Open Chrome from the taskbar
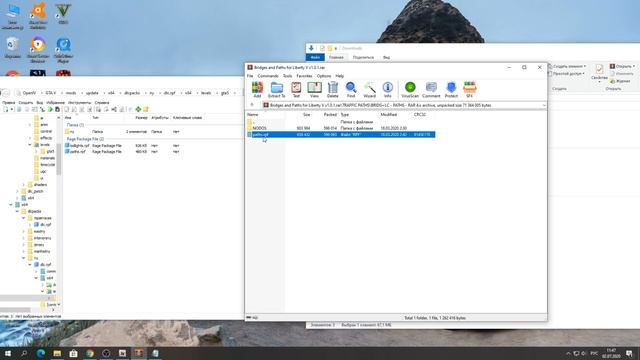 90,353
